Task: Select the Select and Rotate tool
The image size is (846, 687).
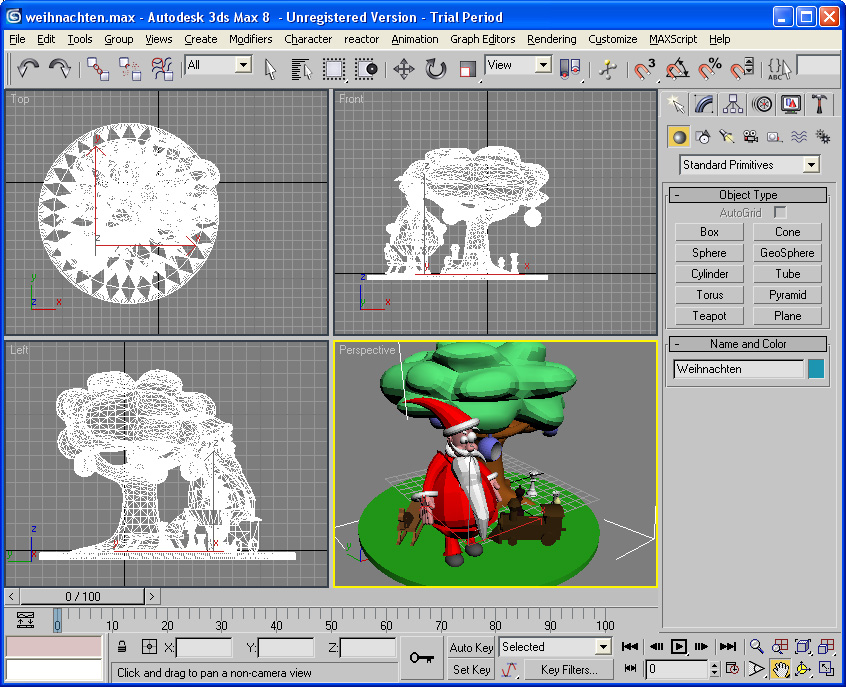Action: pos(435,69)
